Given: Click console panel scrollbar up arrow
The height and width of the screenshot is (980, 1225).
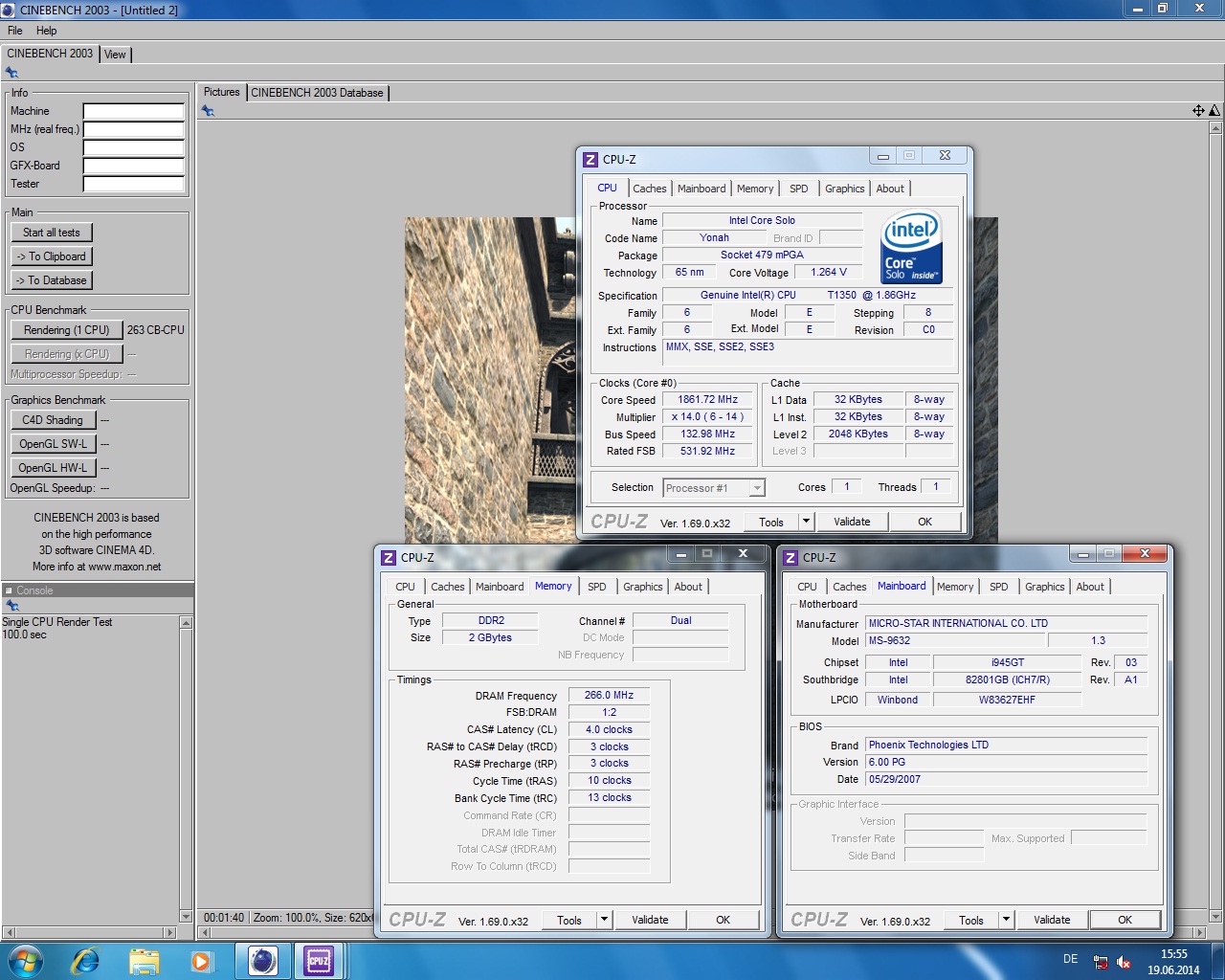Looking at the screenshot, I should point(186,623).
